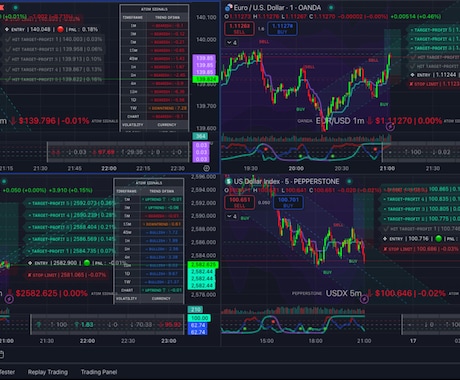This screenshot has height=380, width=460.
Task: Click TARGET-PROFIT 4 | 100.835 label
Action: coord(422,199)
